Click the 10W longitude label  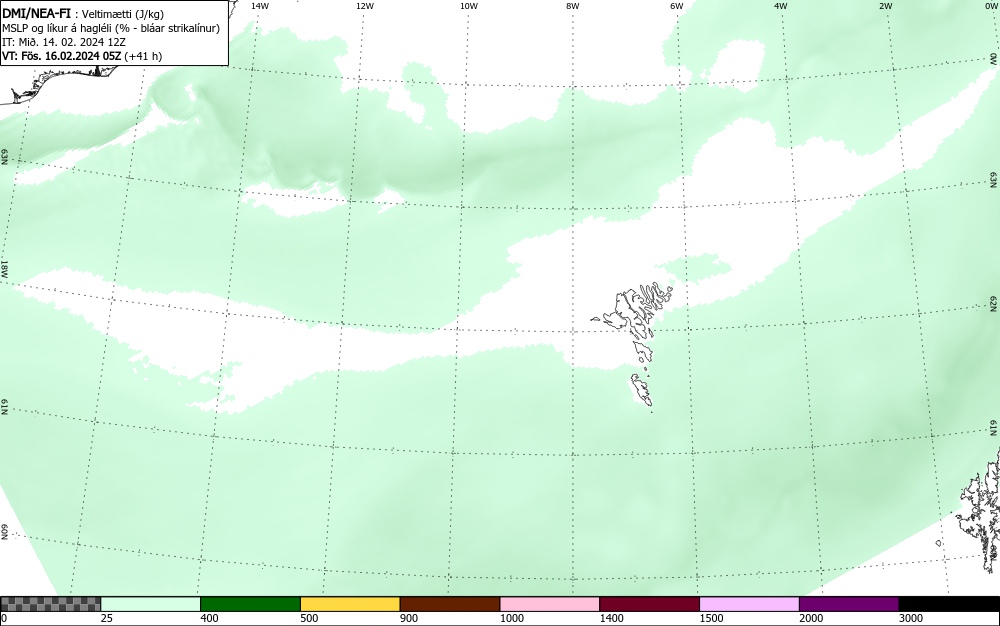(469, 6)
